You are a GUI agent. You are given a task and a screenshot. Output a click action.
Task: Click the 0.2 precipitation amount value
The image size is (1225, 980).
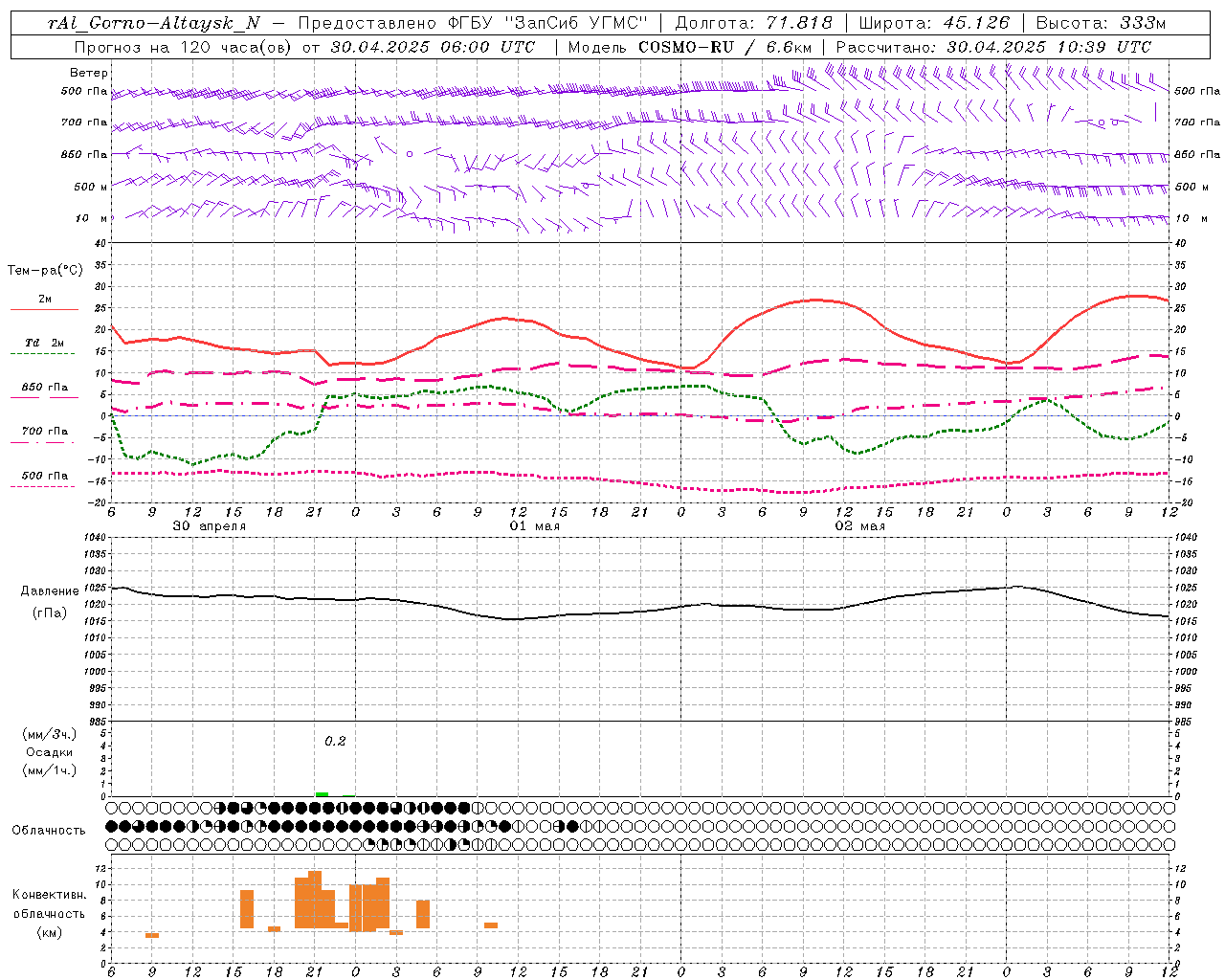tap(335, 741)
